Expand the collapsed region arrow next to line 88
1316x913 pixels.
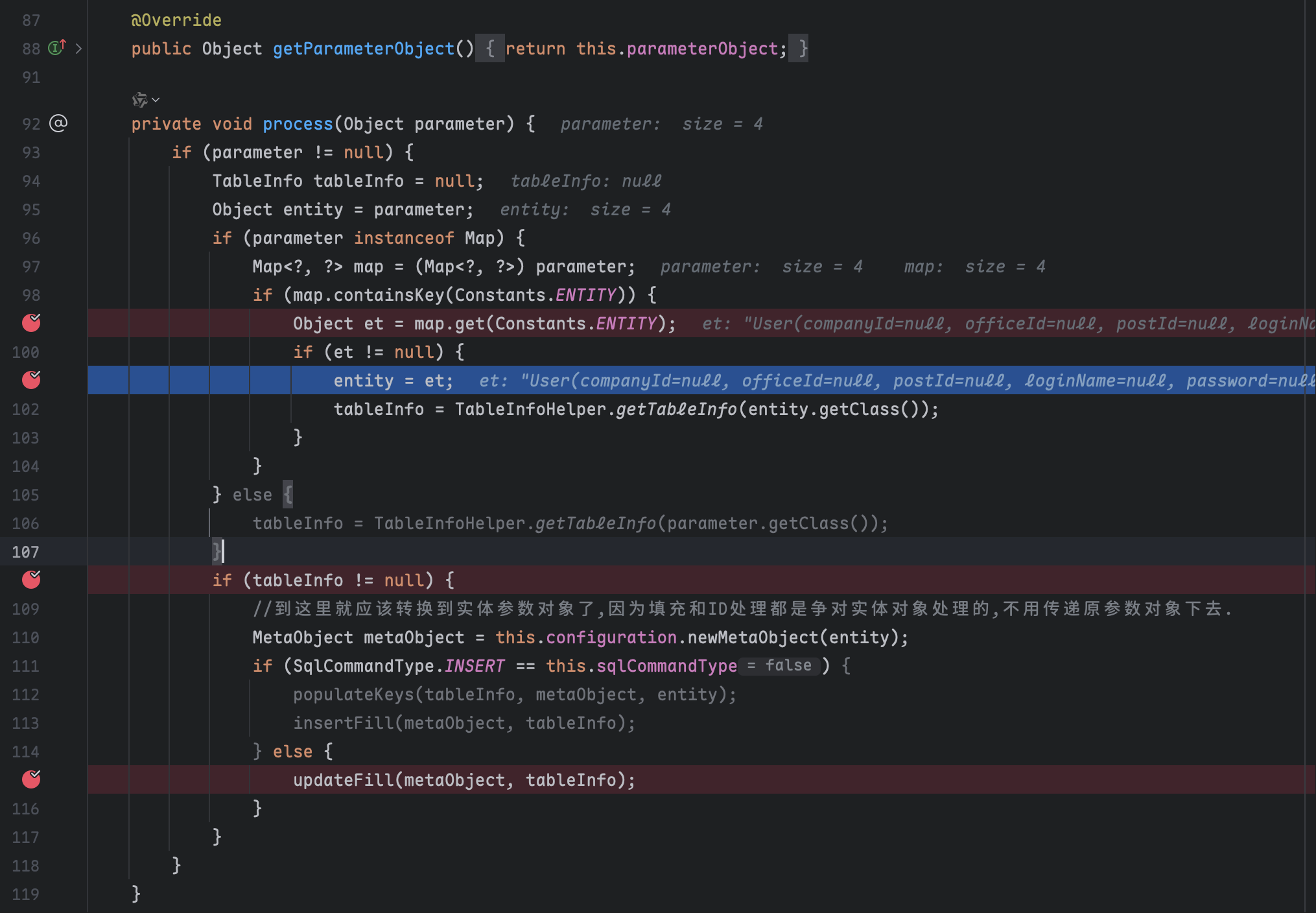[80, 48]
